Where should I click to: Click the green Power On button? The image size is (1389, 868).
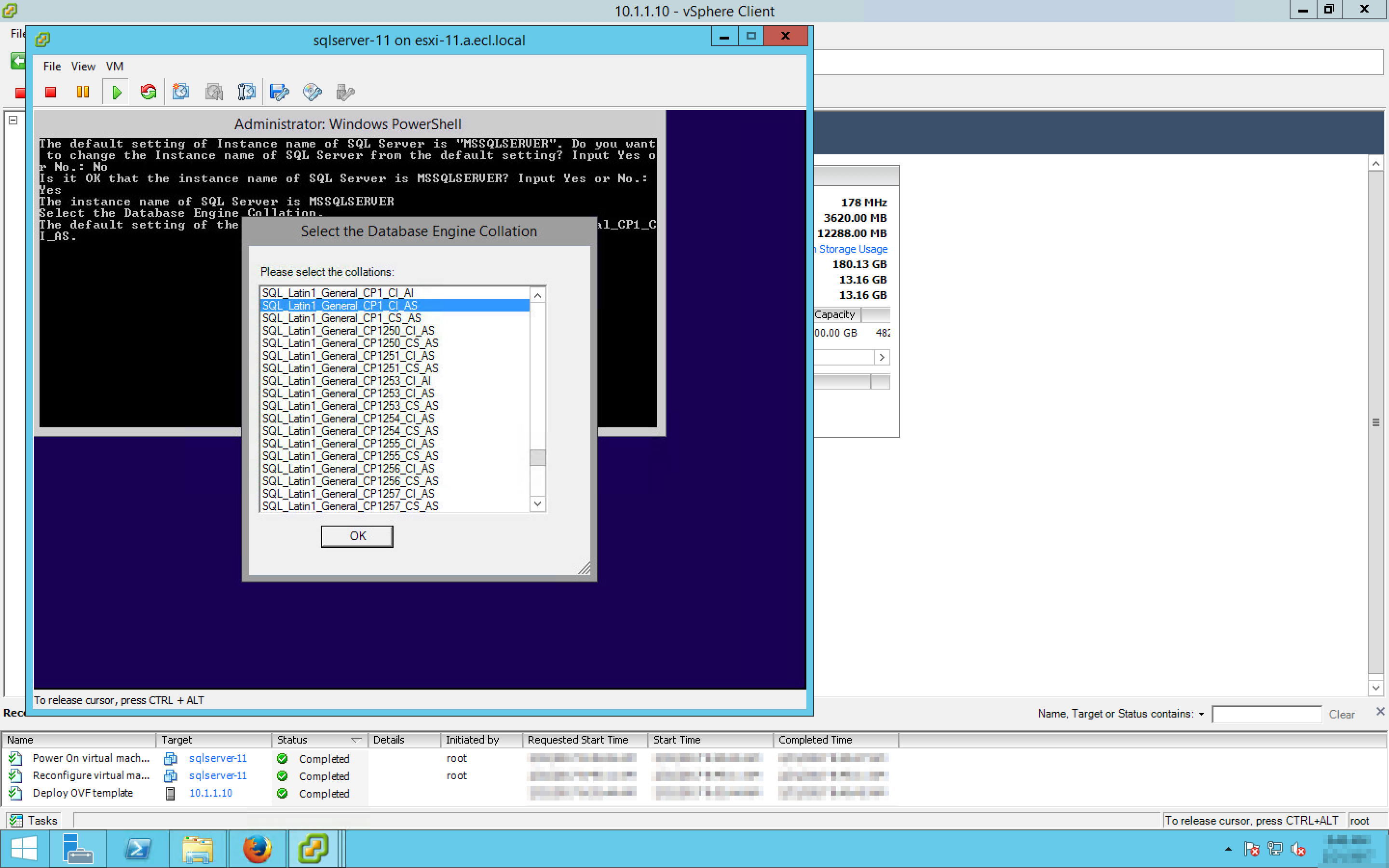point(117,92)
